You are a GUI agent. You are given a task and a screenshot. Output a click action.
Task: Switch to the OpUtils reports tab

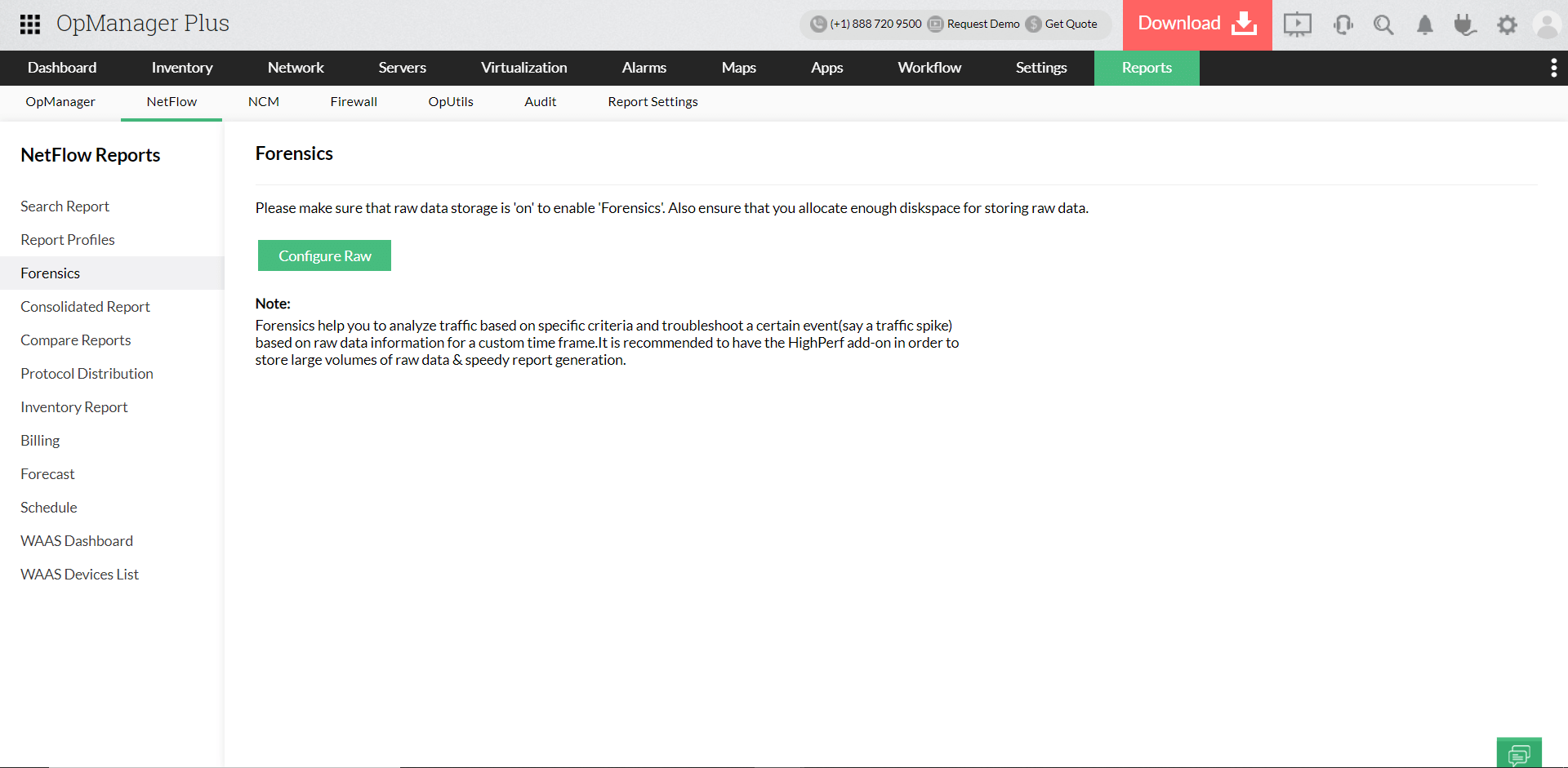tap(451, 102)
